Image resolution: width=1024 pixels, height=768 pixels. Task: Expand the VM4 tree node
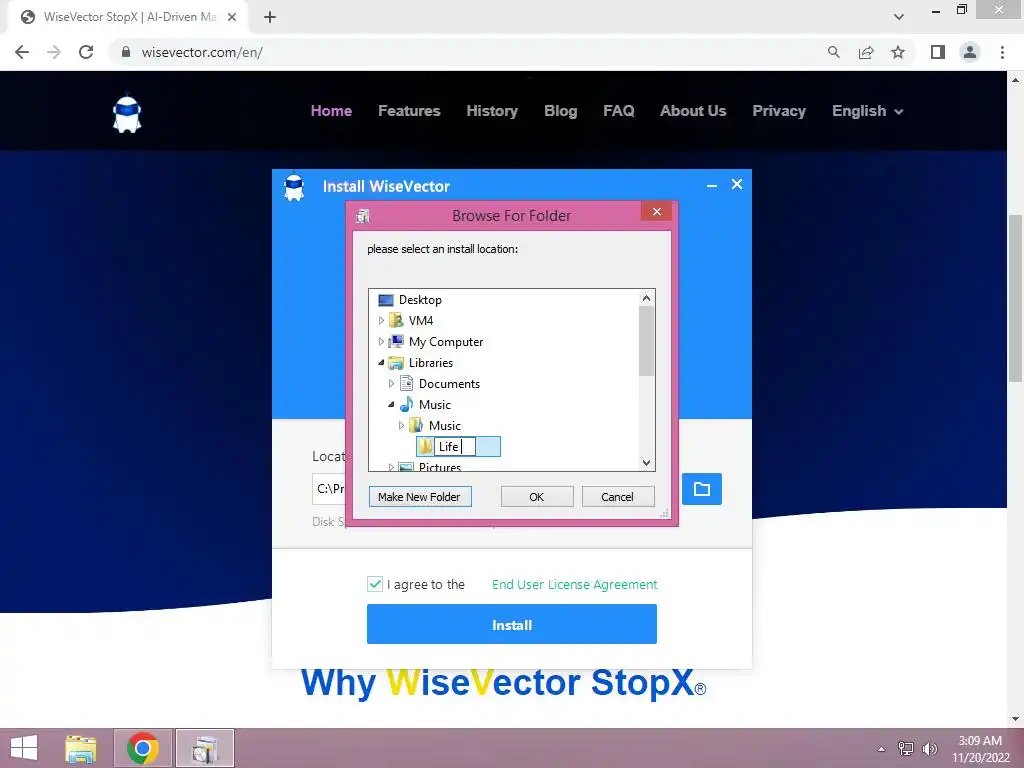point(381,321)
